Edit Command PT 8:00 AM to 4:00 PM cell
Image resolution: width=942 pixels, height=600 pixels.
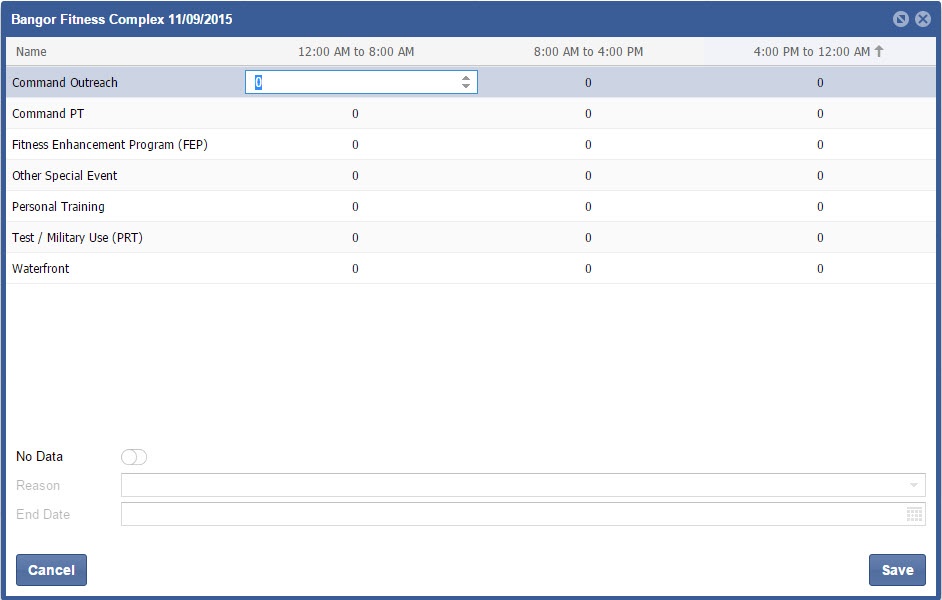click(588, 114)
